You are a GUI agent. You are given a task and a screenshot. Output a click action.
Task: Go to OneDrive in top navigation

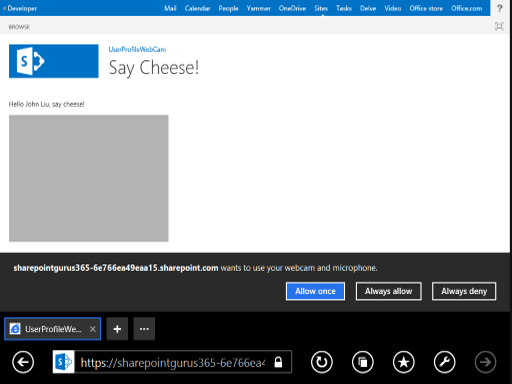(292, 8)
